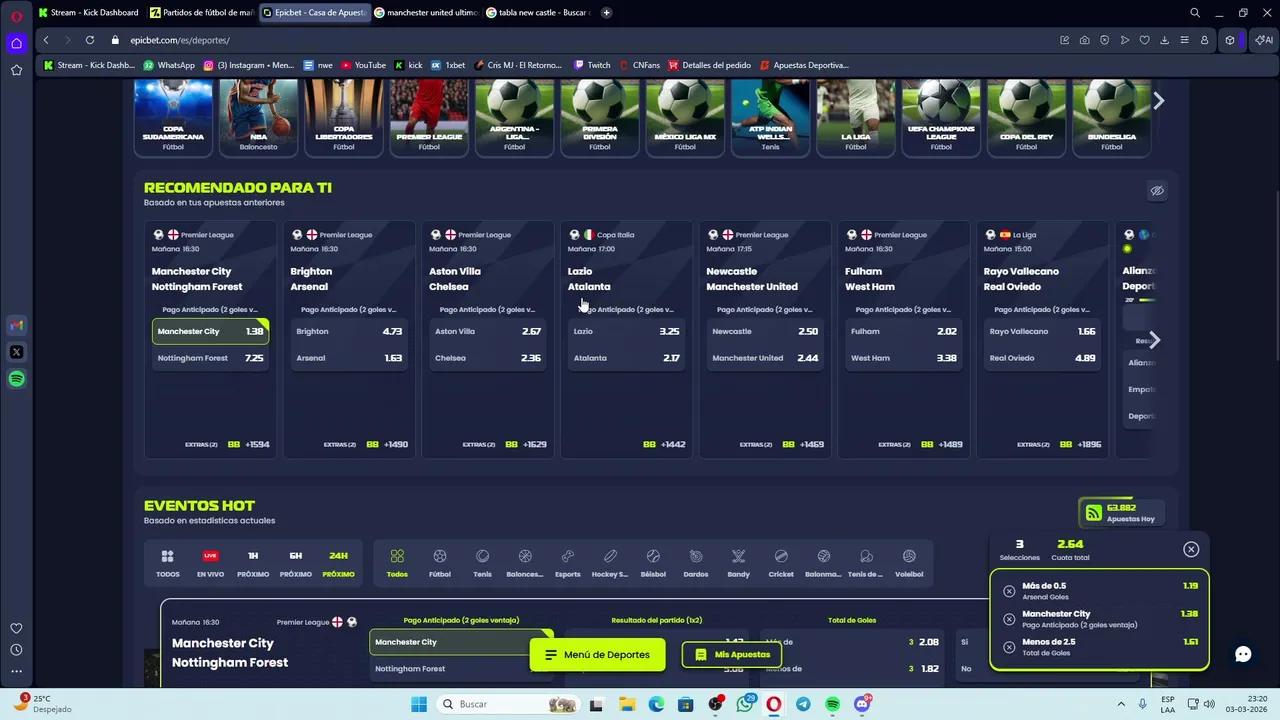Viewport: 1280px width, 720px height.
Task: Hide the Recomendado para ti section
Action: (1157, 191)
